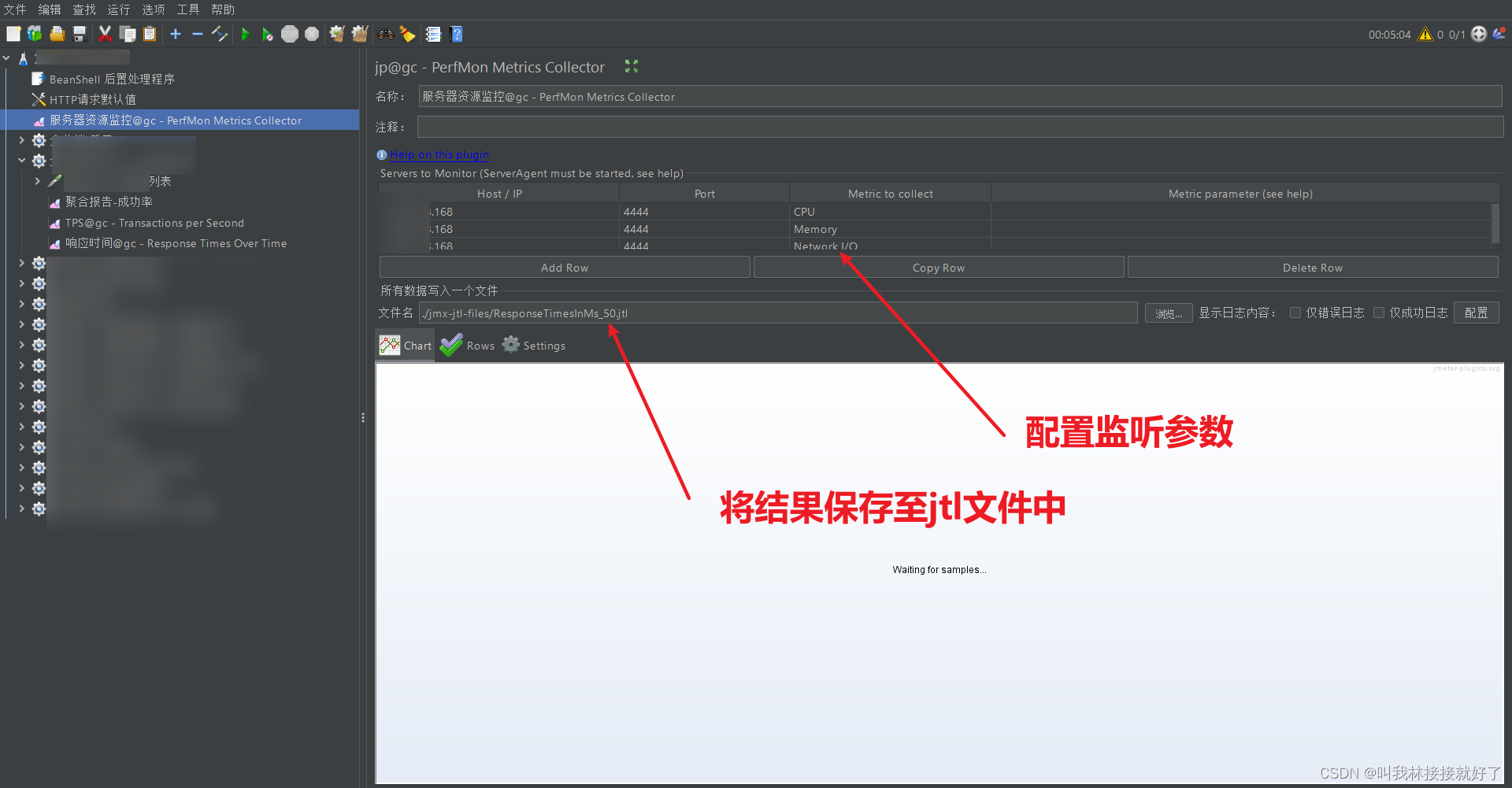Open the Plugins Manager feather icon
Image resolution: width=1512 pixels, height=788 pixels.
(1499, 34)
